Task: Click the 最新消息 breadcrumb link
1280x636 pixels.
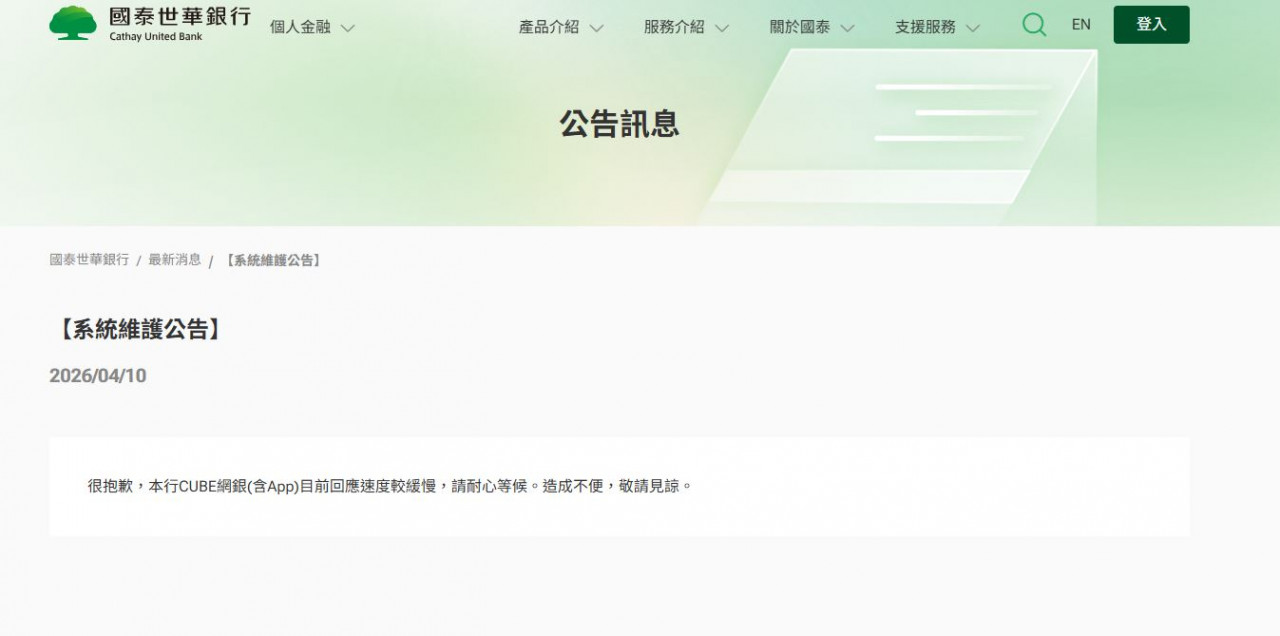Action: pyautogui.click(x=175, y=259)
